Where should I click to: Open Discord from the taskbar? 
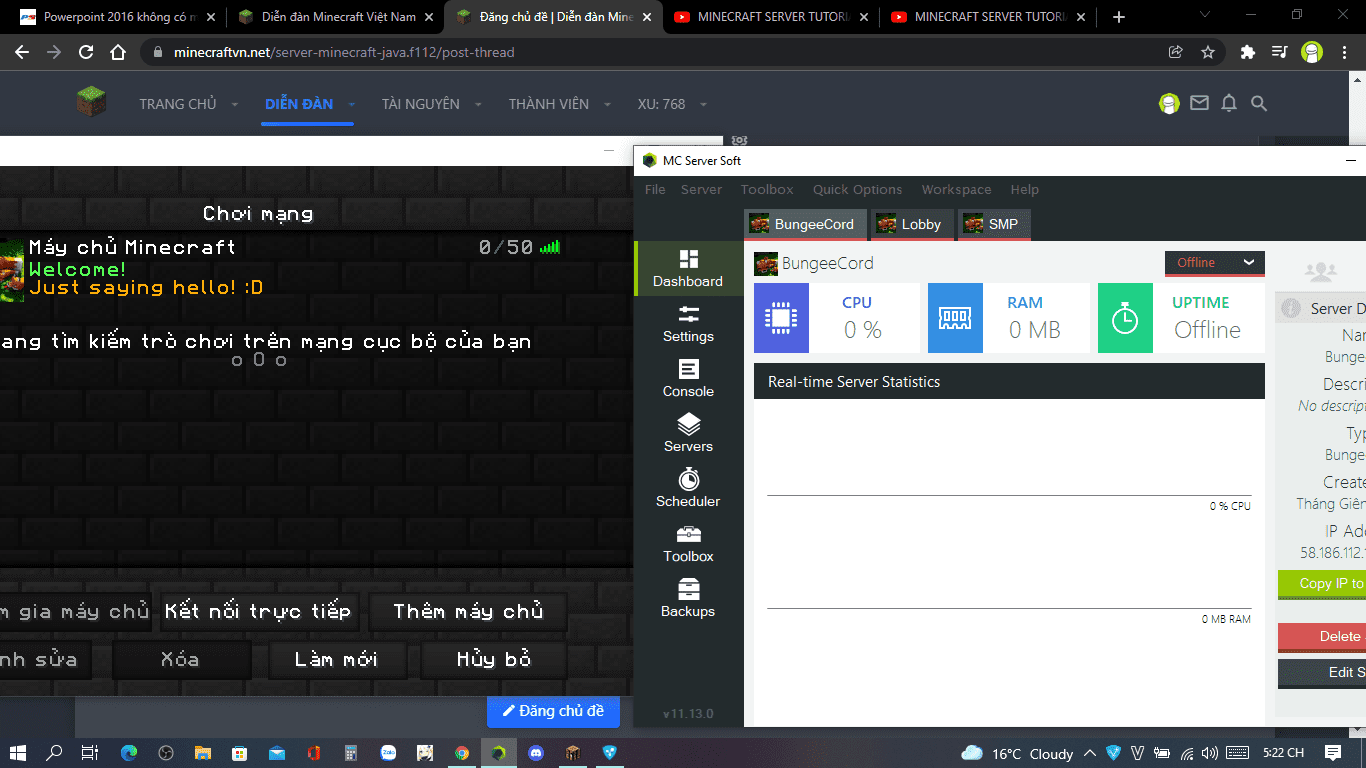(x=536, y=752)
